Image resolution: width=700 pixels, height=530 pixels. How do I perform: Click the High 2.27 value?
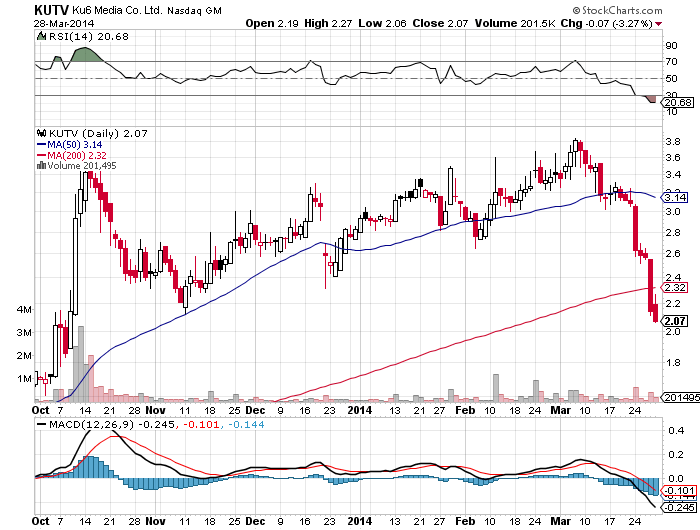328,23
